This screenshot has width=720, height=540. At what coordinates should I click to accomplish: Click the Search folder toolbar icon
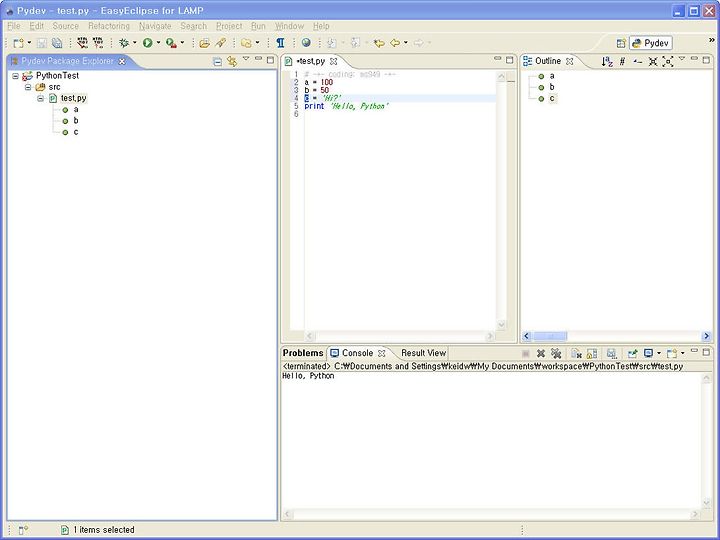pos(247,43)
